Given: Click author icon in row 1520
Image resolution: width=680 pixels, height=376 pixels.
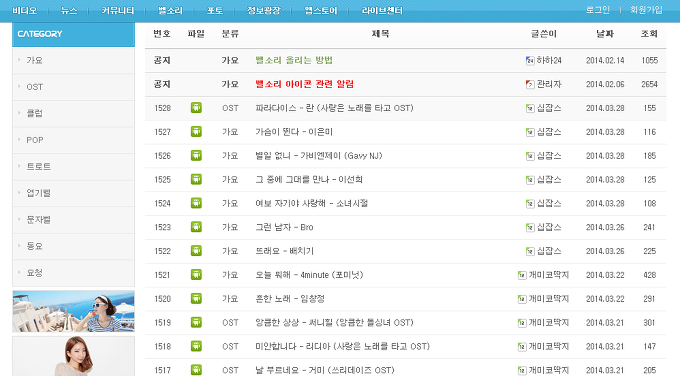Looking at the screenshot, I should [522, 299].
